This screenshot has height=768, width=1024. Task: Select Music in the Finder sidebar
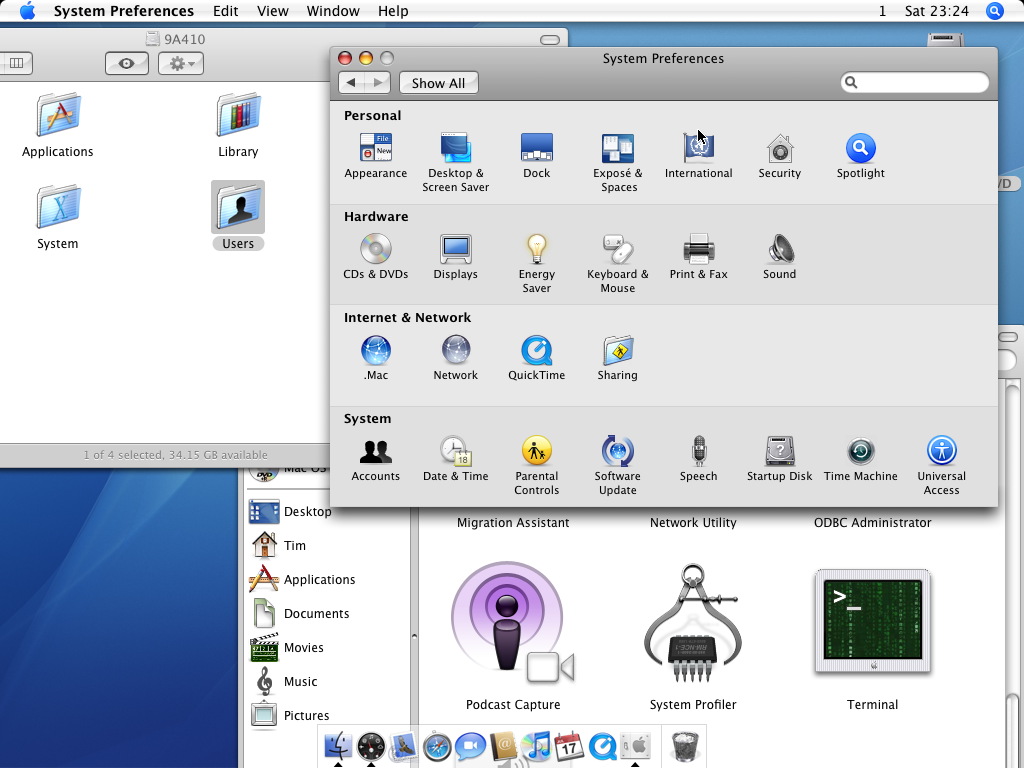coord(286,681)
